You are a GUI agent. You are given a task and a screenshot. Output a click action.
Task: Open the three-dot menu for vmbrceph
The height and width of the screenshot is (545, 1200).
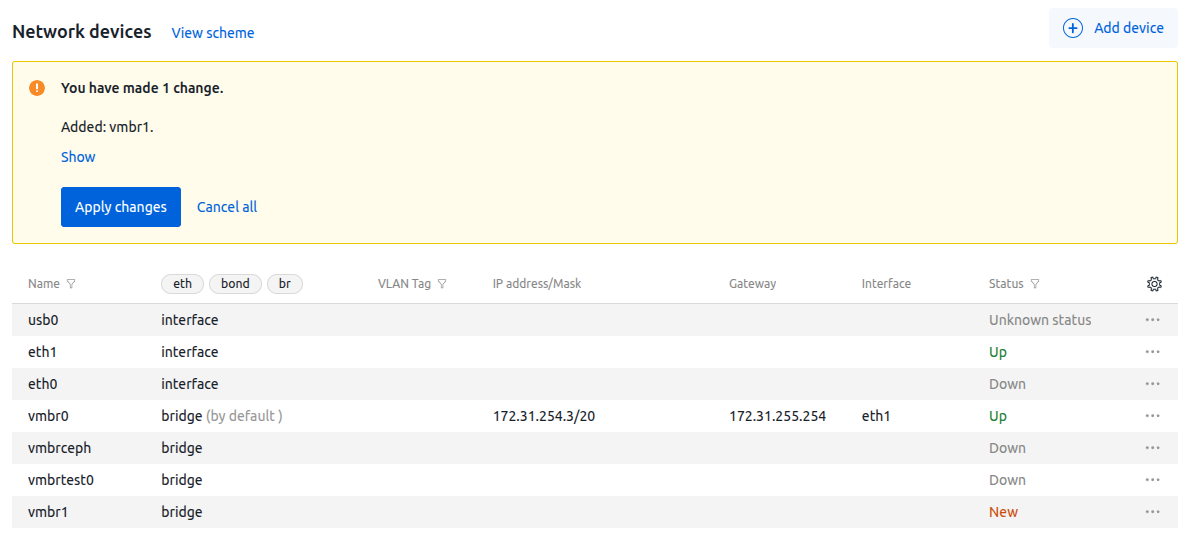(1152, 448)
